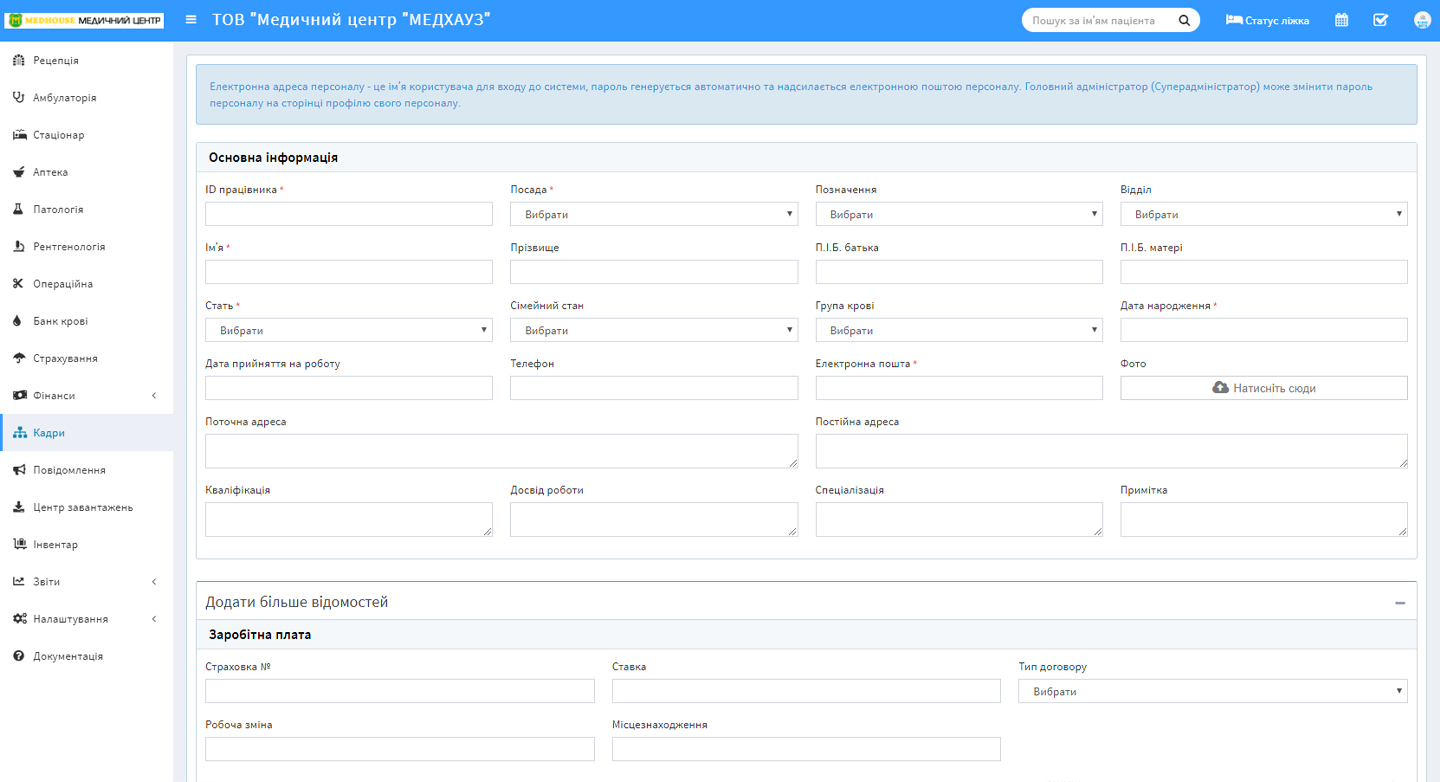Click the Центр завантажень download icon

[x=19, y=507]
